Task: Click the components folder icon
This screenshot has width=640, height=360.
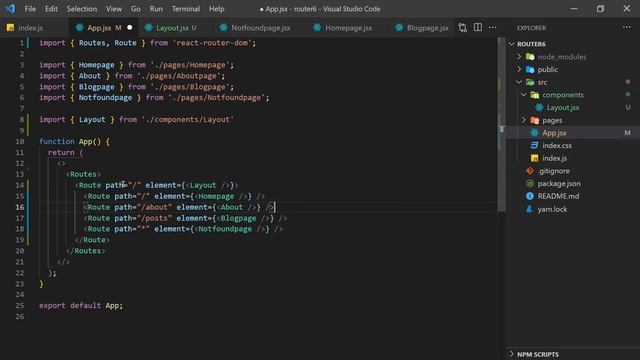Action: (x=535, y=95)
